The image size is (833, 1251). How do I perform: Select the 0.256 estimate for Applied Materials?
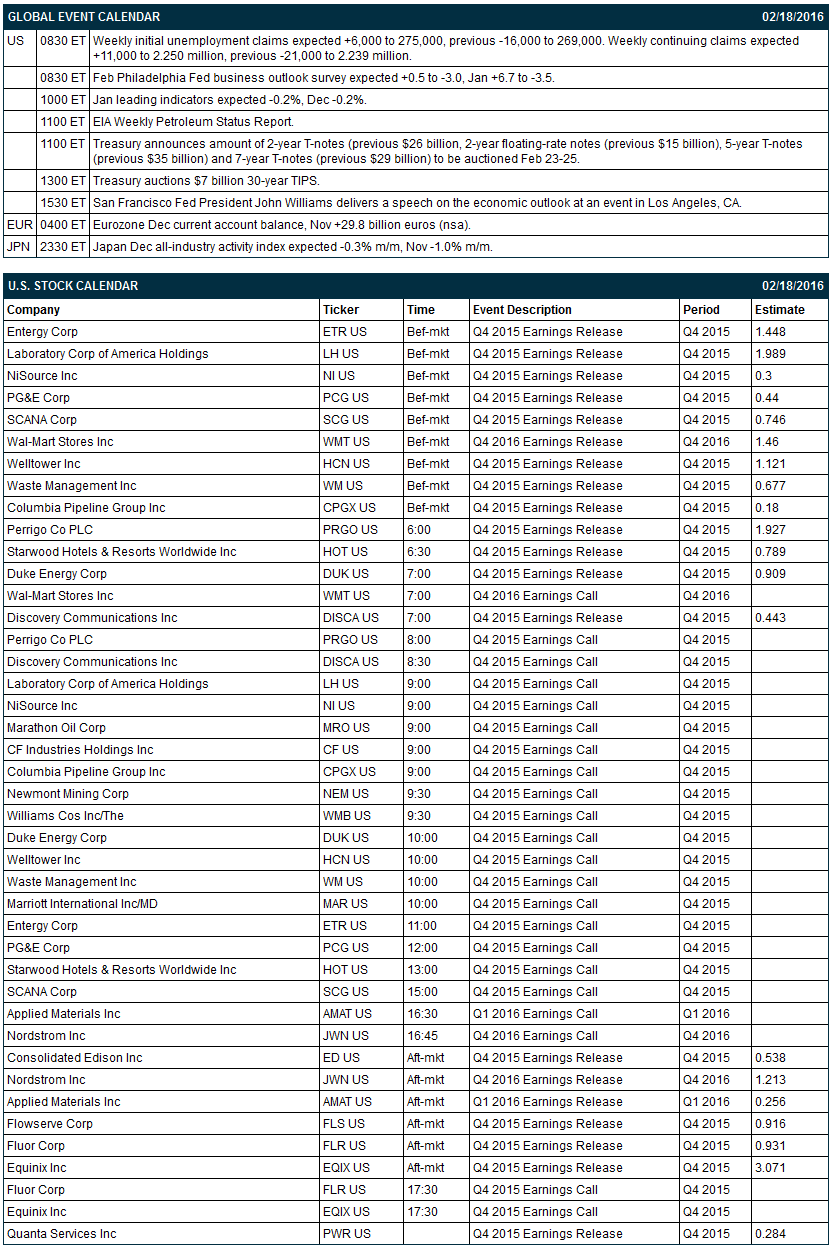coord(770,1102)
